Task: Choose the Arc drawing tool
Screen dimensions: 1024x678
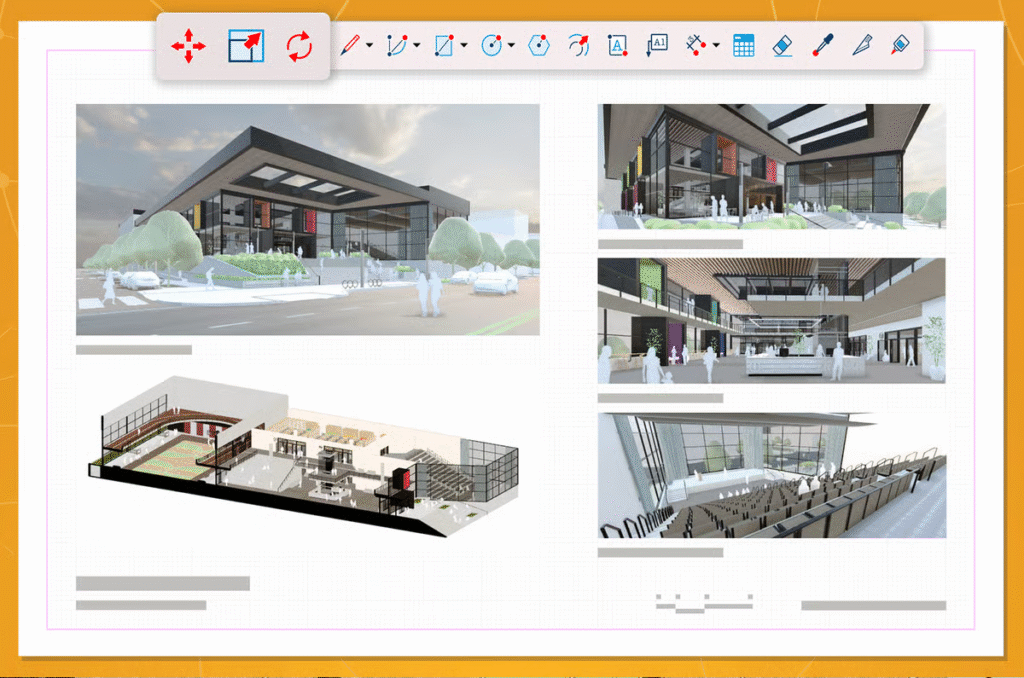Action: point(397,45)
